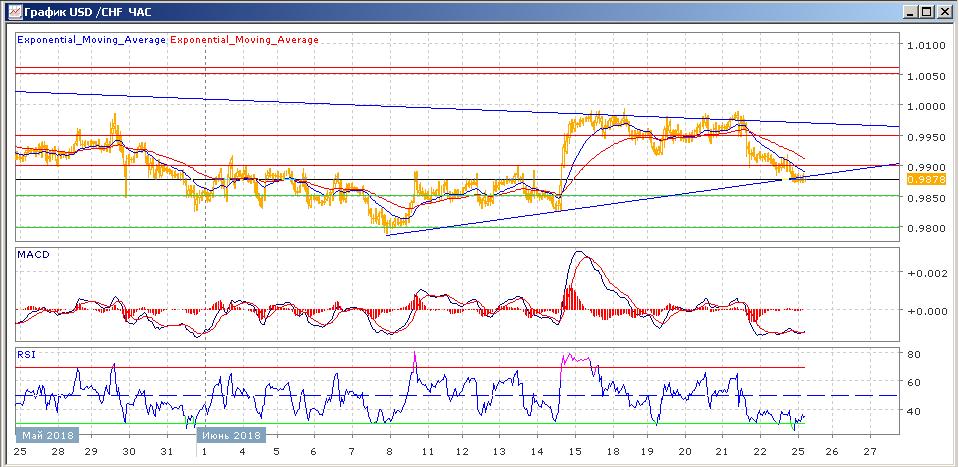
Task: Click the RSI 40 axis label
Action: pos(914,411)
